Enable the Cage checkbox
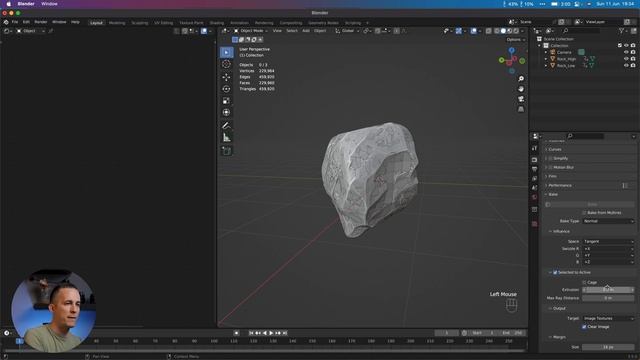 click(584, 282)
